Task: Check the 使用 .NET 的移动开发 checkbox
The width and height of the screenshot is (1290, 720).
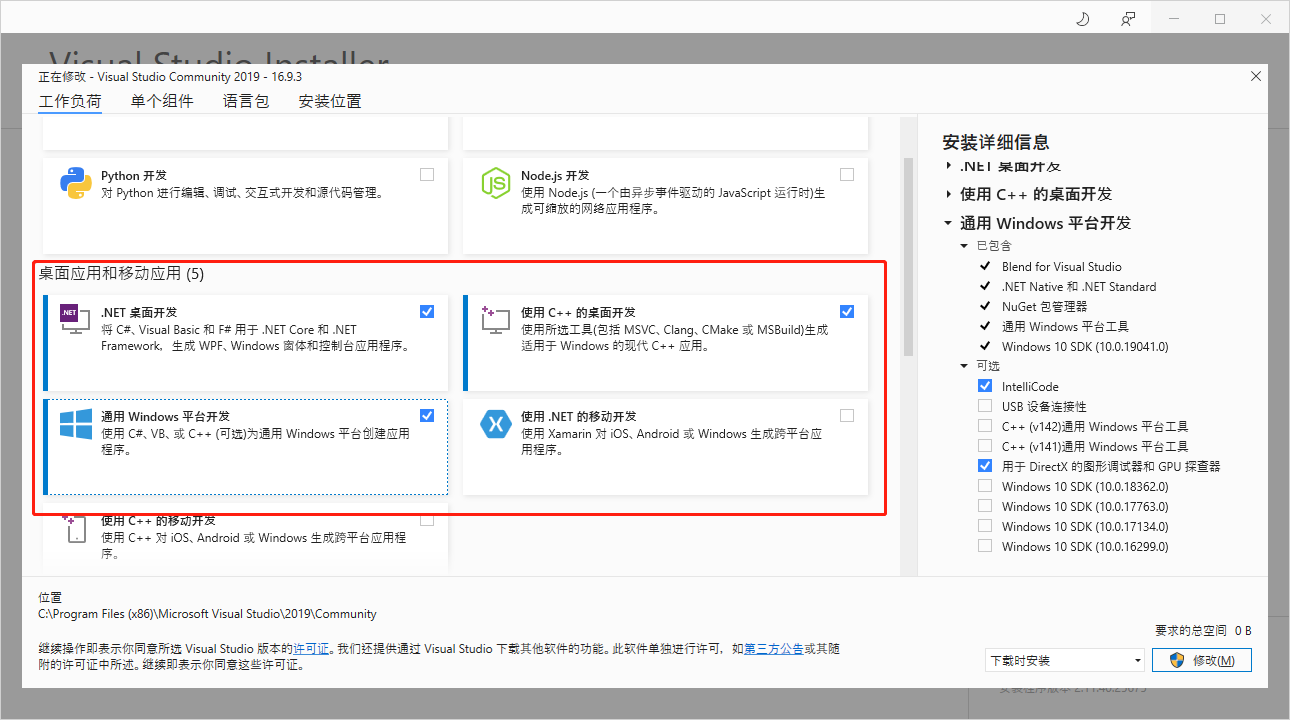Action: (847, 415)
